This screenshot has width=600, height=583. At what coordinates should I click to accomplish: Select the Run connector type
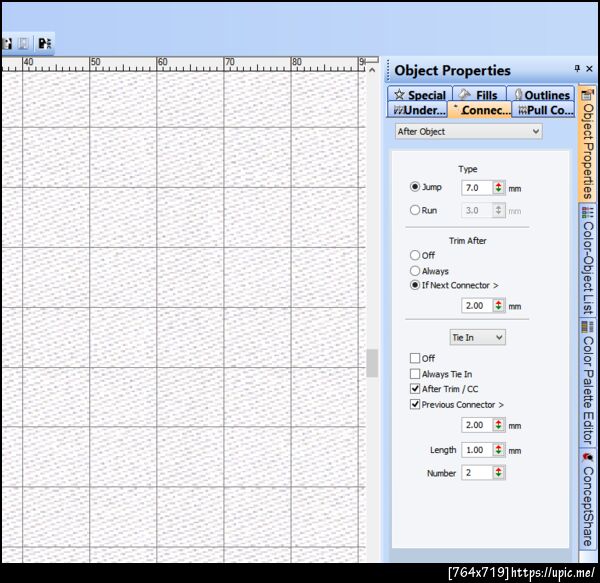point(415,210)
